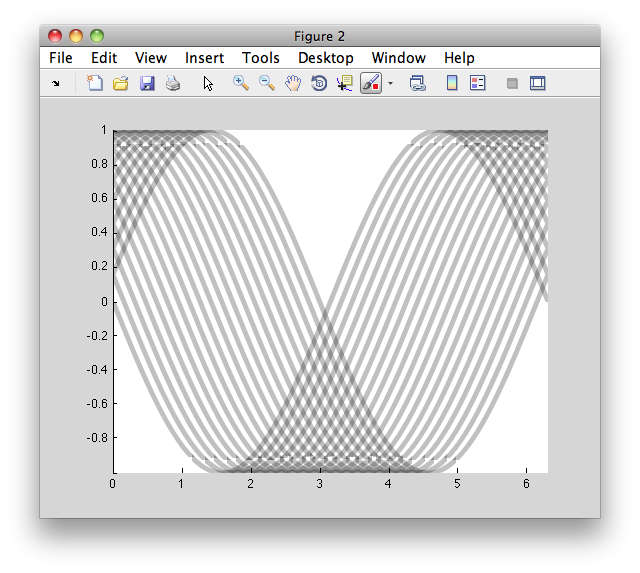The height and width of the screenshot is (573, 640).
Task: Print the figure via the printer icon
Action: pyautogui.click(x=173, y=83)
